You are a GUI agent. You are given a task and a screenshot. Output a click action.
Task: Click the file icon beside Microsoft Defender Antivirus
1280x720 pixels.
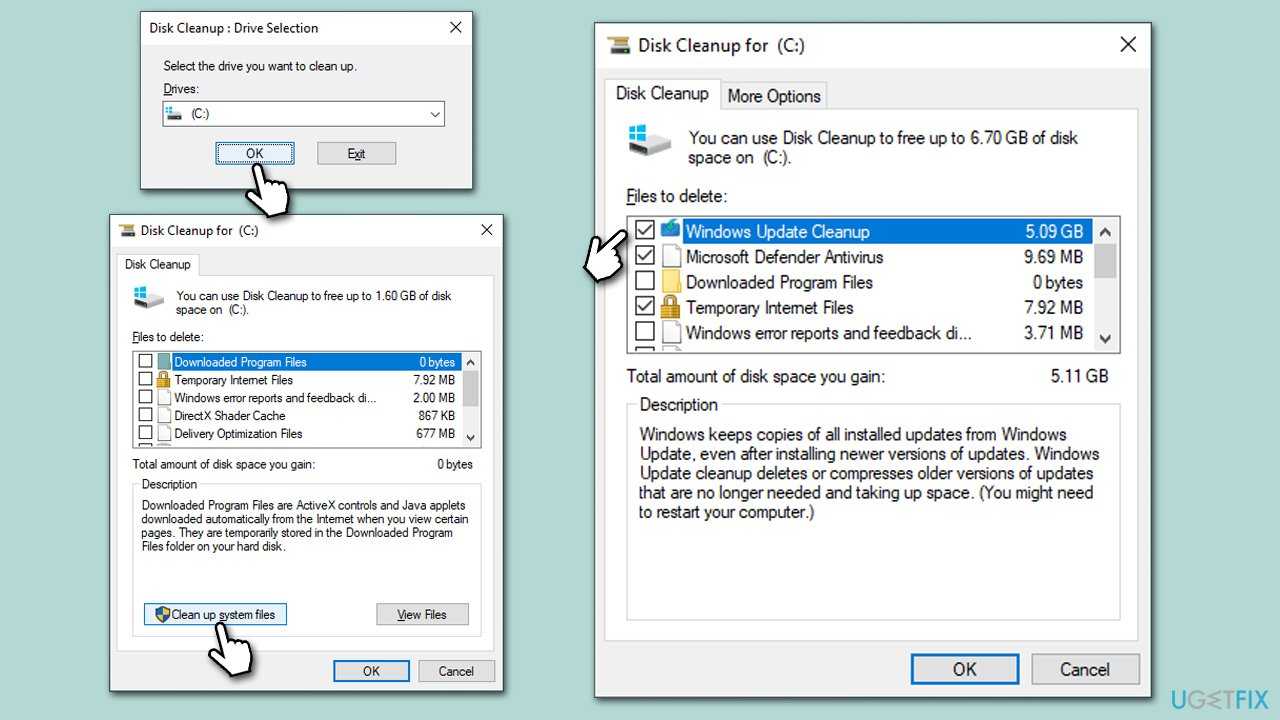tap(670, 257)
